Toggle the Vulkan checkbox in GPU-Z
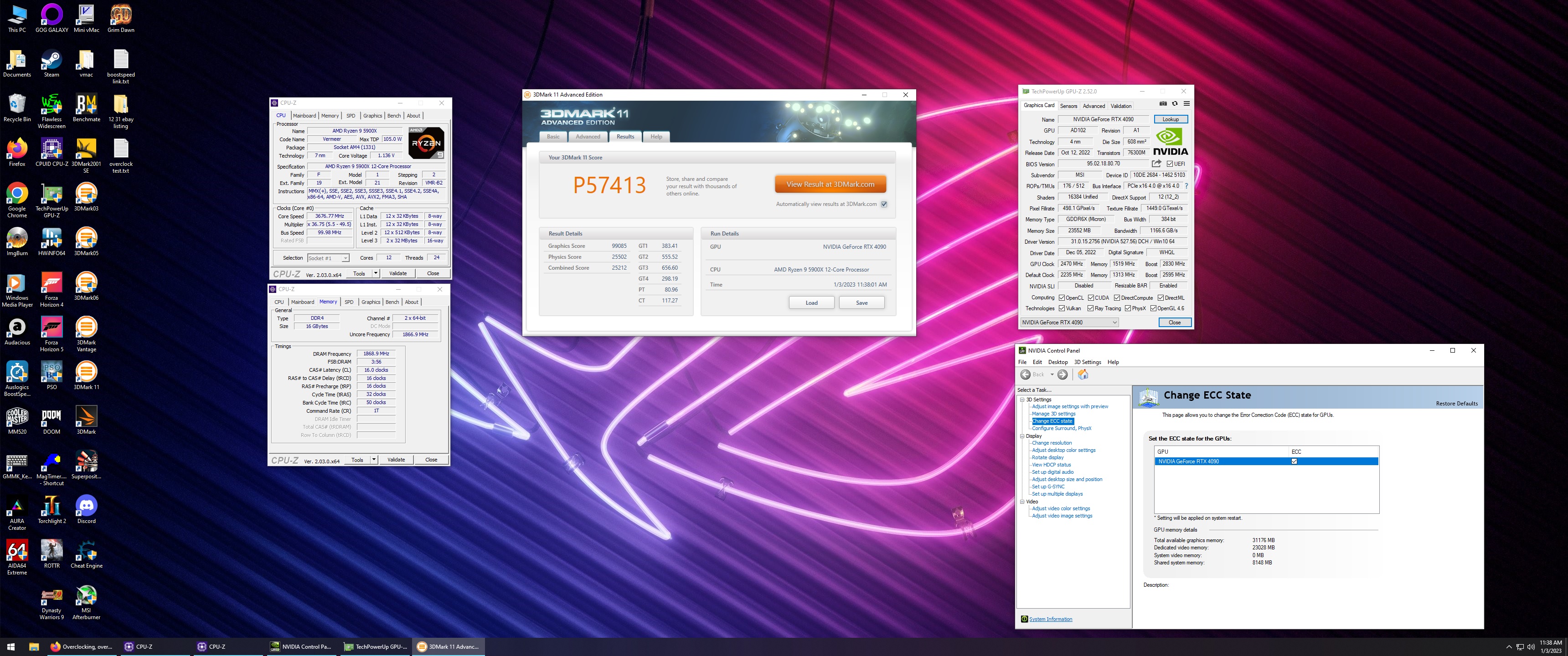This screenshot has height=656, width=1568. 1062,308
